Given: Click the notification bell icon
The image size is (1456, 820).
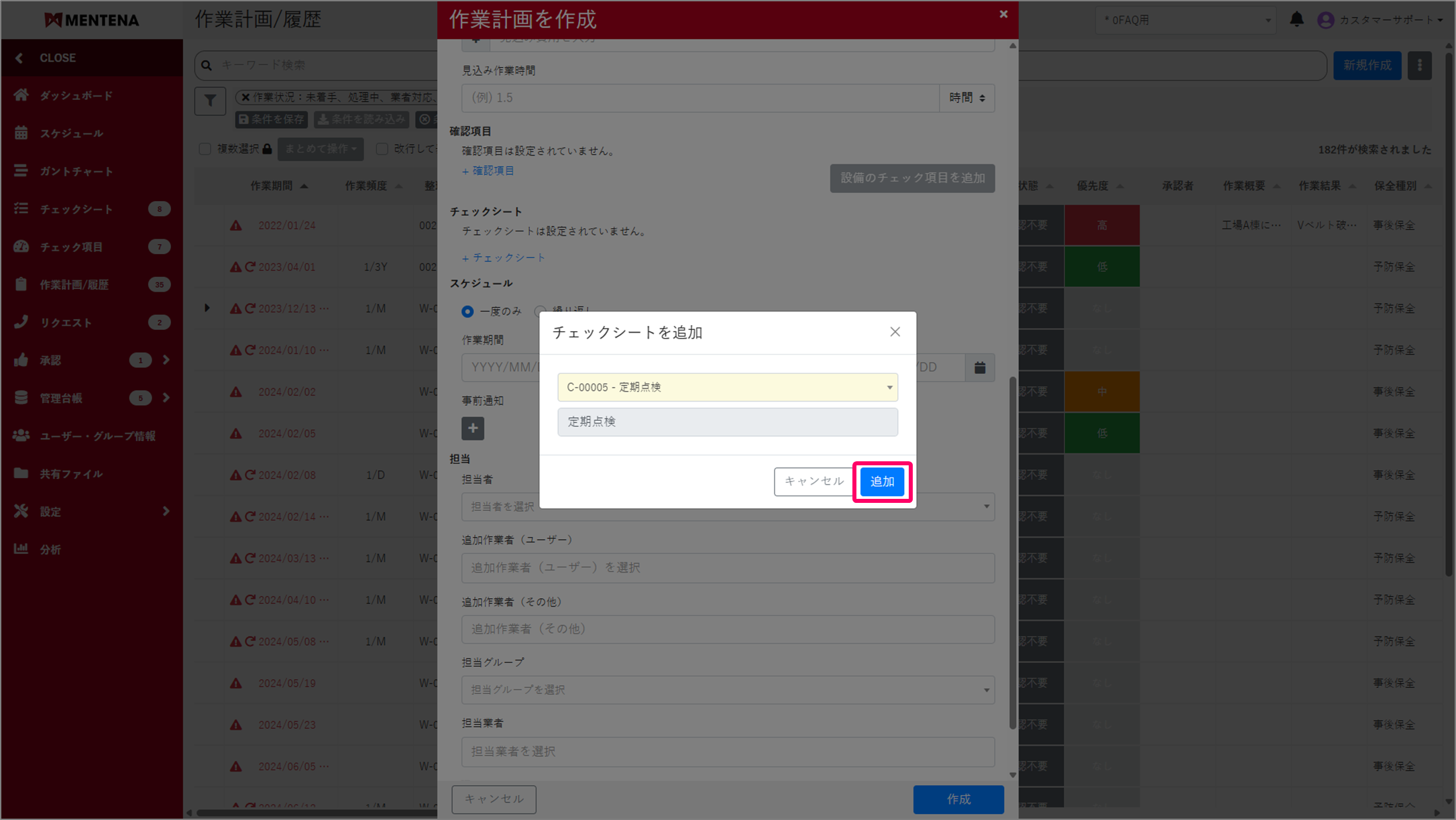Looking at the screenshot, I should tap(1296, 19).
